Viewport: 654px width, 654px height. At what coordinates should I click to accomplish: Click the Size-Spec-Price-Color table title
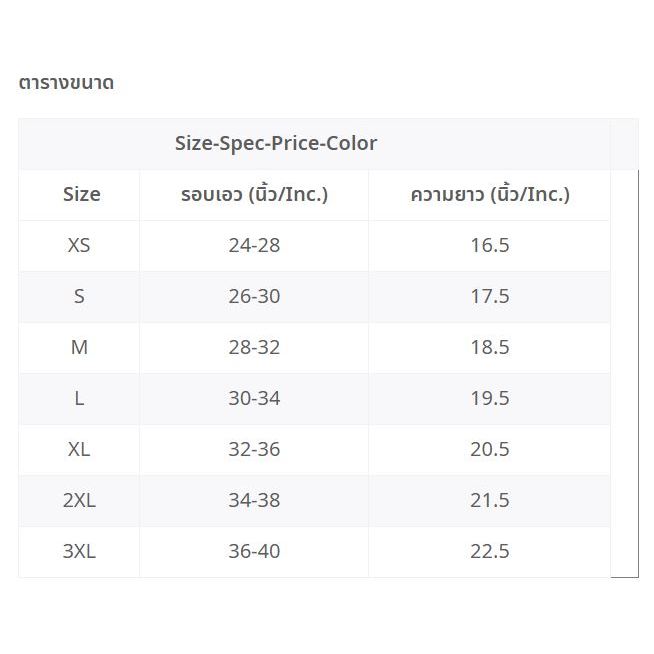coord(276,143)
